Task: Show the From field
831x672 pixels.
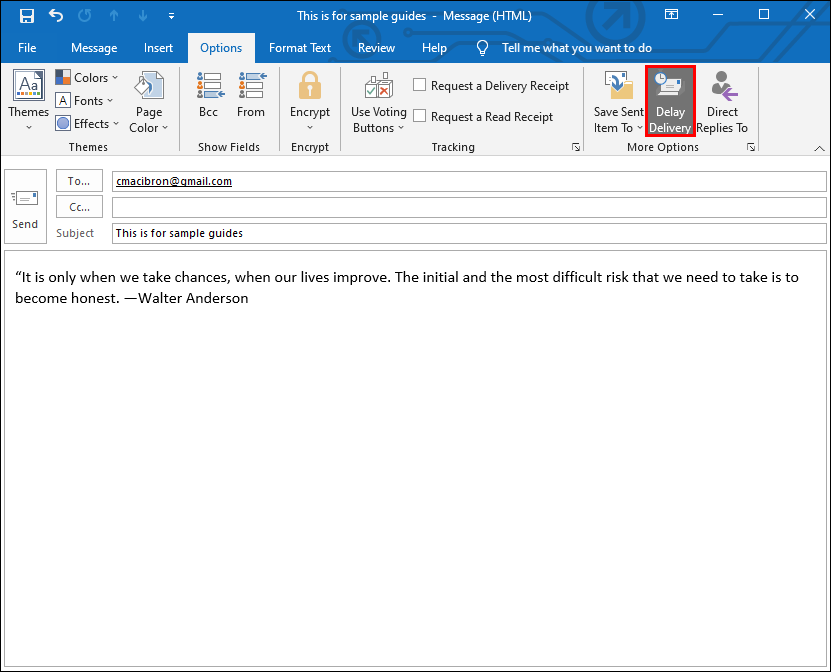Action: (251, 97)
